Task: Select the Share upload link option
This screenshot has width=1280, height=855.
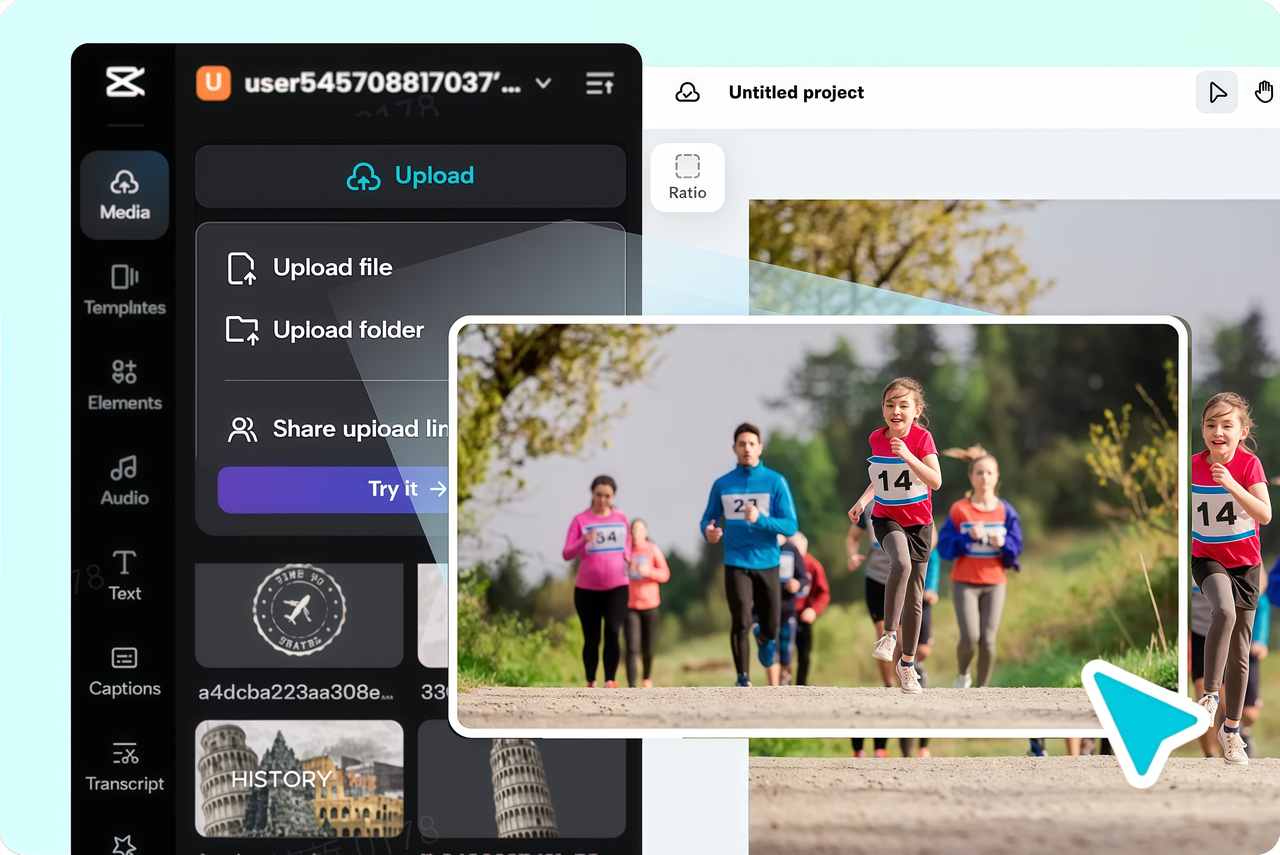Action: [338, 429]
